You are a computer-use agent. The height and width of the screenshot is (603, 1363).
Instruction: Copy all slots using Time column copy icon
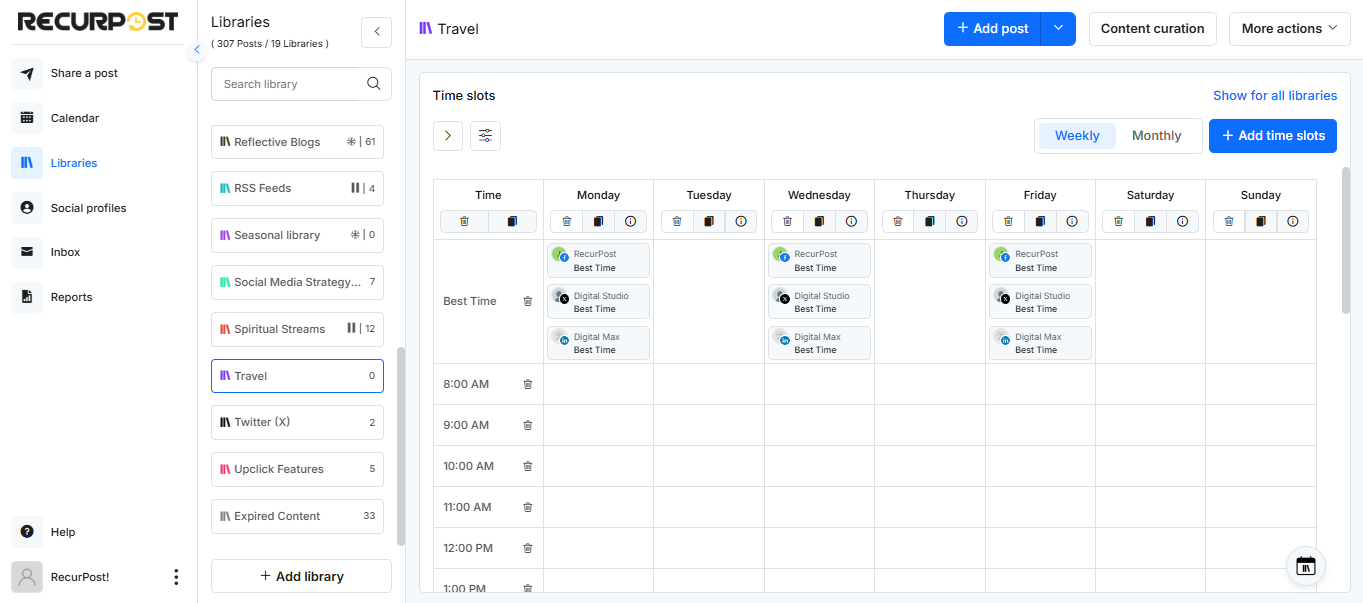tap(513, 221)
